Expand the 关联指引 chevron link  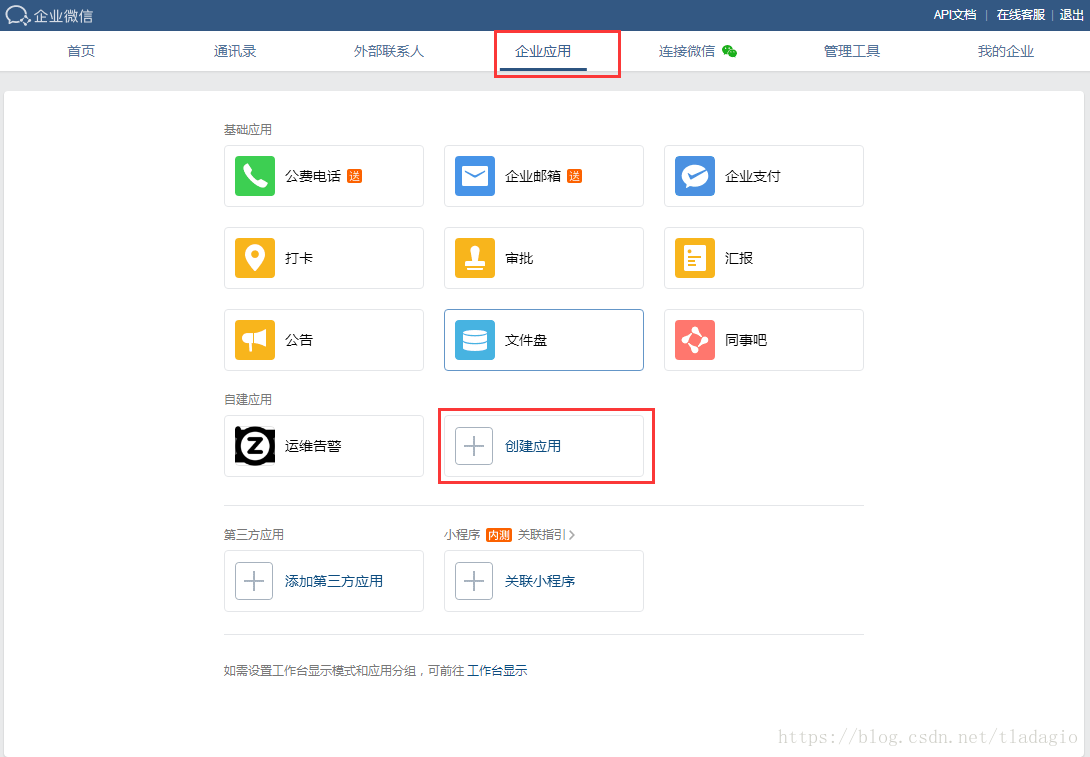click(x=546, y=535)
